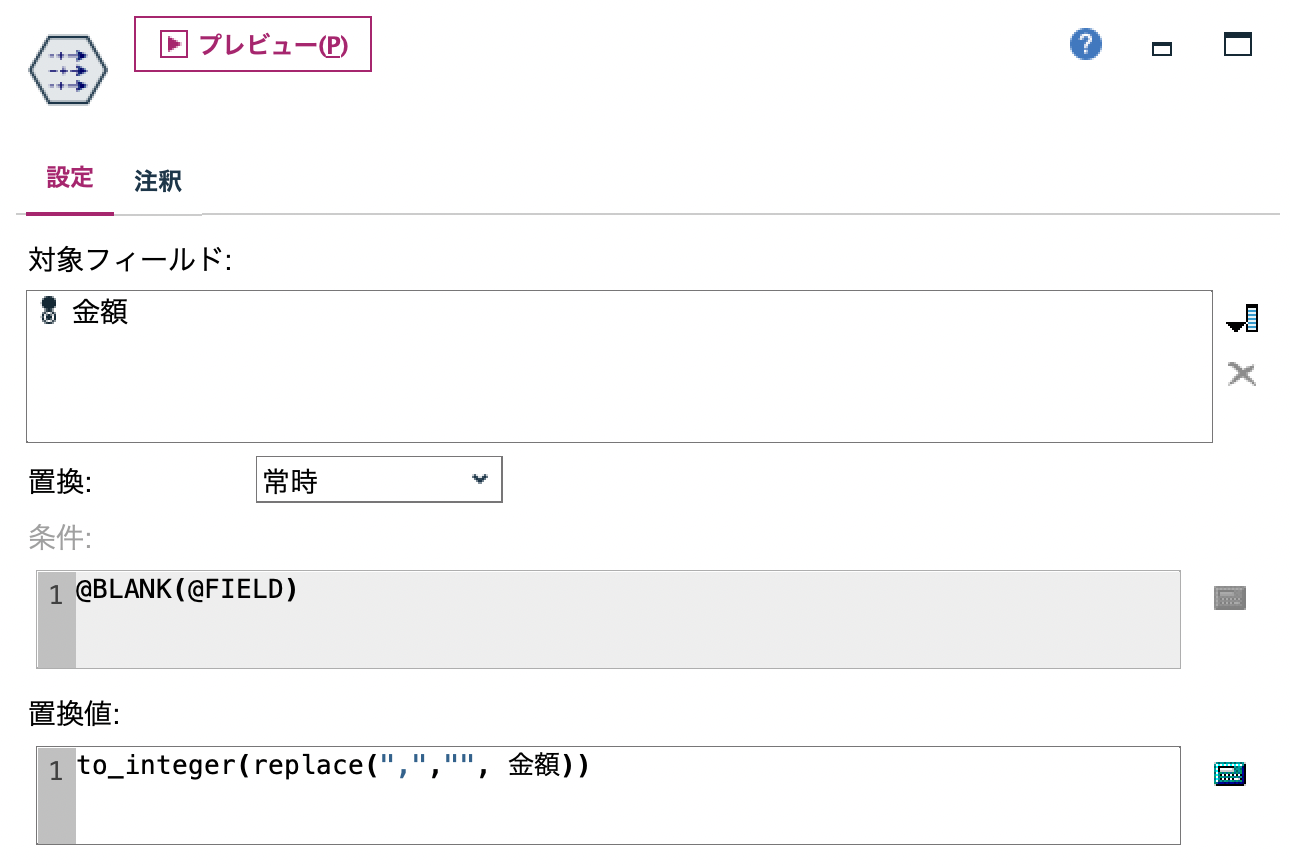Click the field picker icon beside 対象フィールド
Viewport: 1290px width, 866px height.
click(x=1241, y=318)
